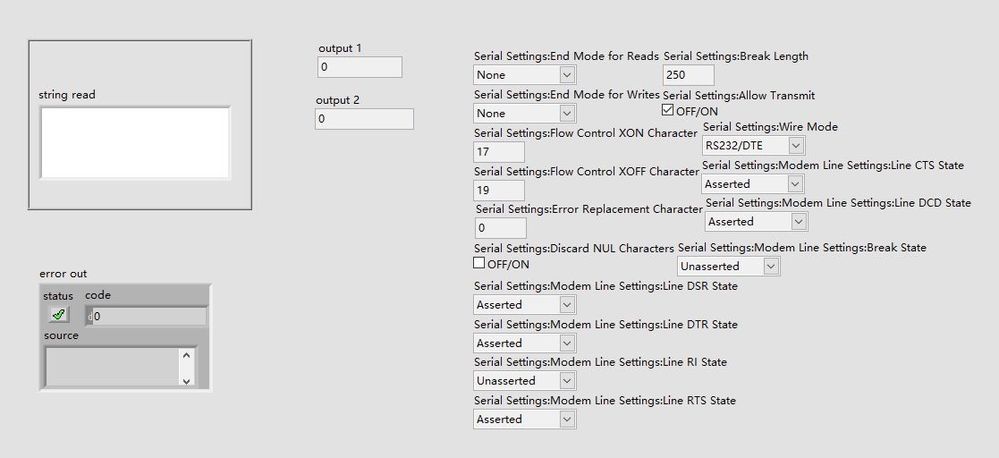Click the error out code field
Screen dimensions: 999x458
(149, 316)
